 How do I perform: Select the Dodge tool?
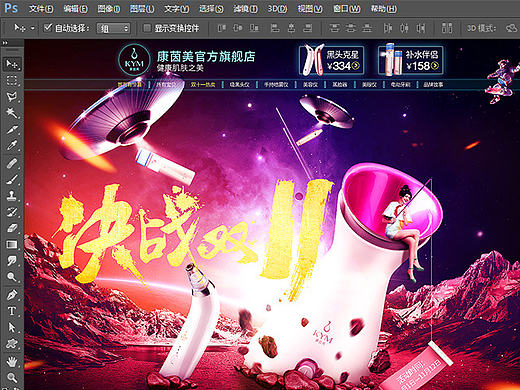point(12,277)
